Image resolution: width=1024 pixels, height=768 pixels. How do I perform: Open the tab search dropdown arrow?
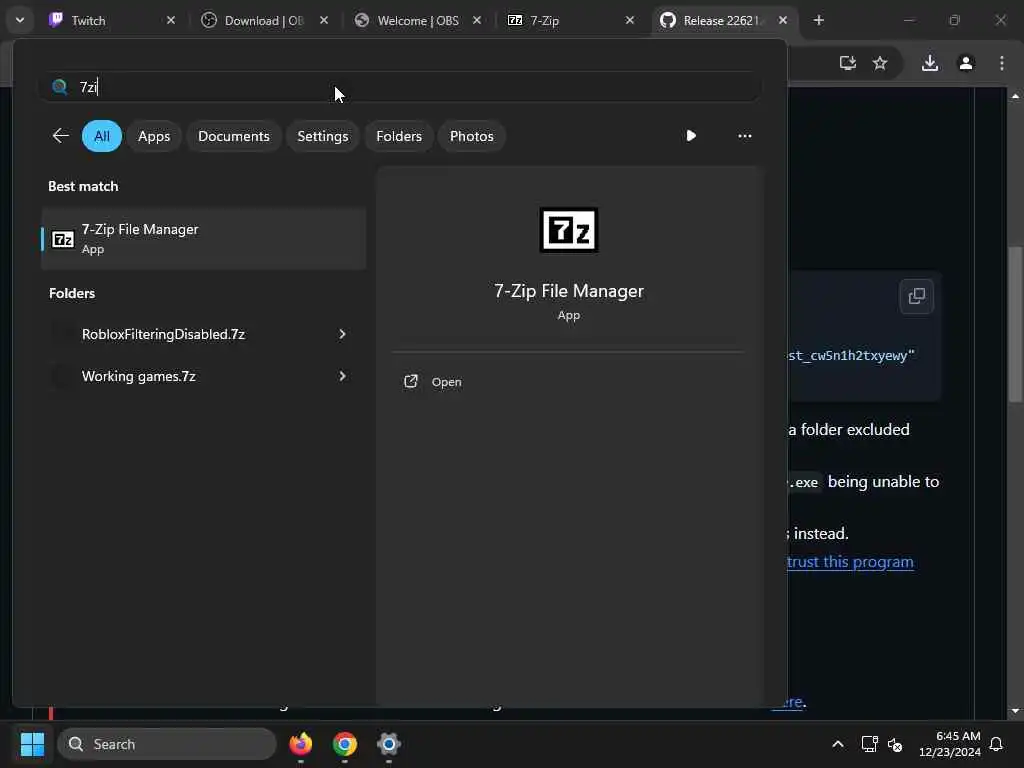coord(20,20)
